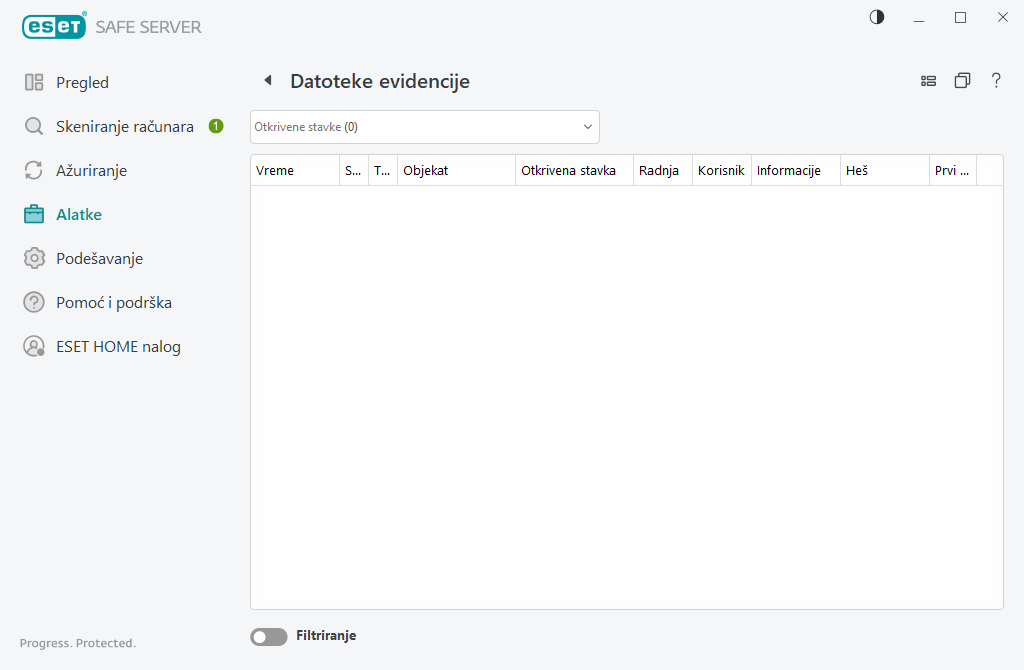Open help via the question mark icon

click(996, 81)
